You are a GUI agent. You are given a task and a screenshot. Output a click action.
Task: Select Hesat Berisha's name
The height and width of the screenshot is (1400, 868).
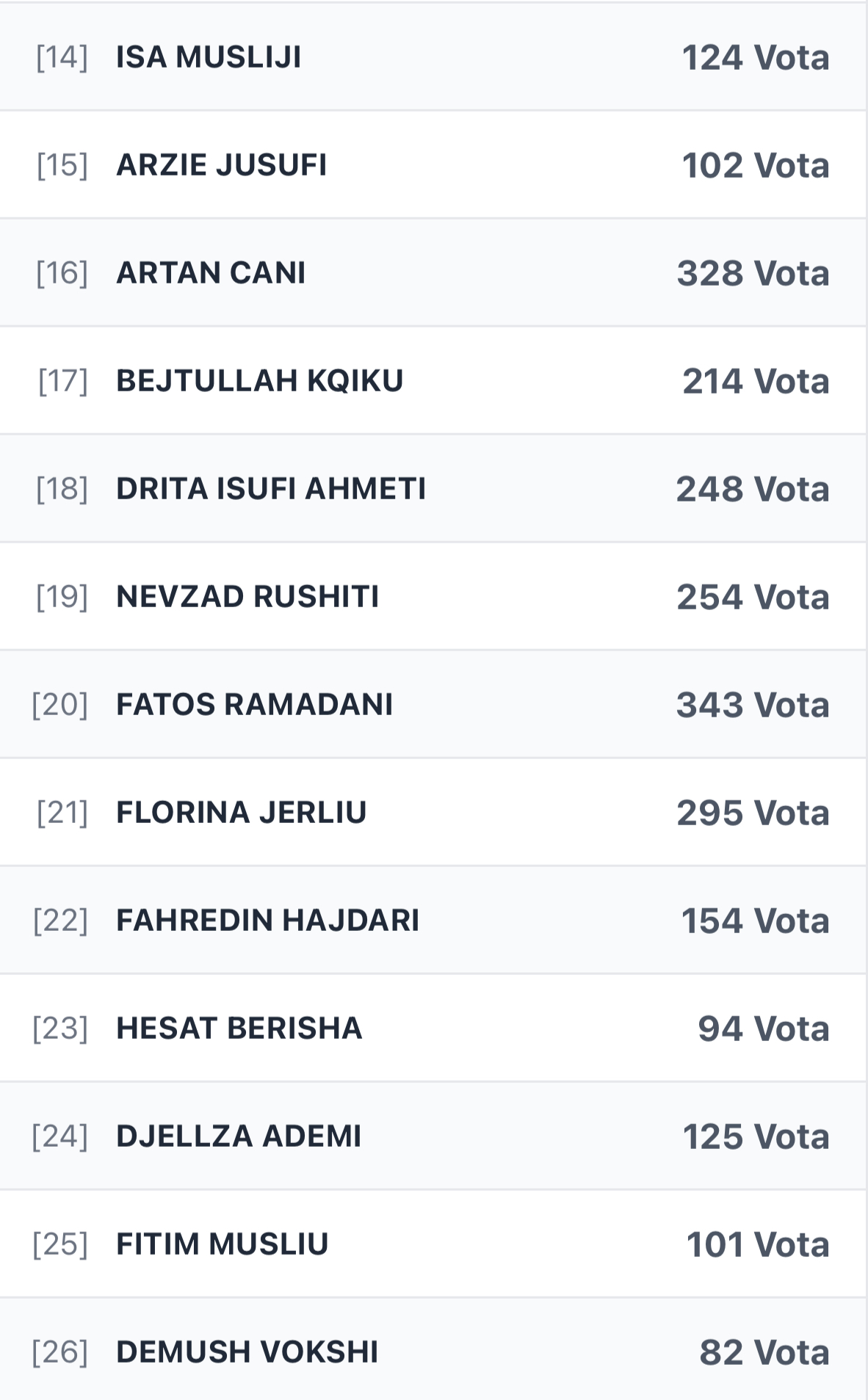pyautogui.click(x=239, y=1029)
